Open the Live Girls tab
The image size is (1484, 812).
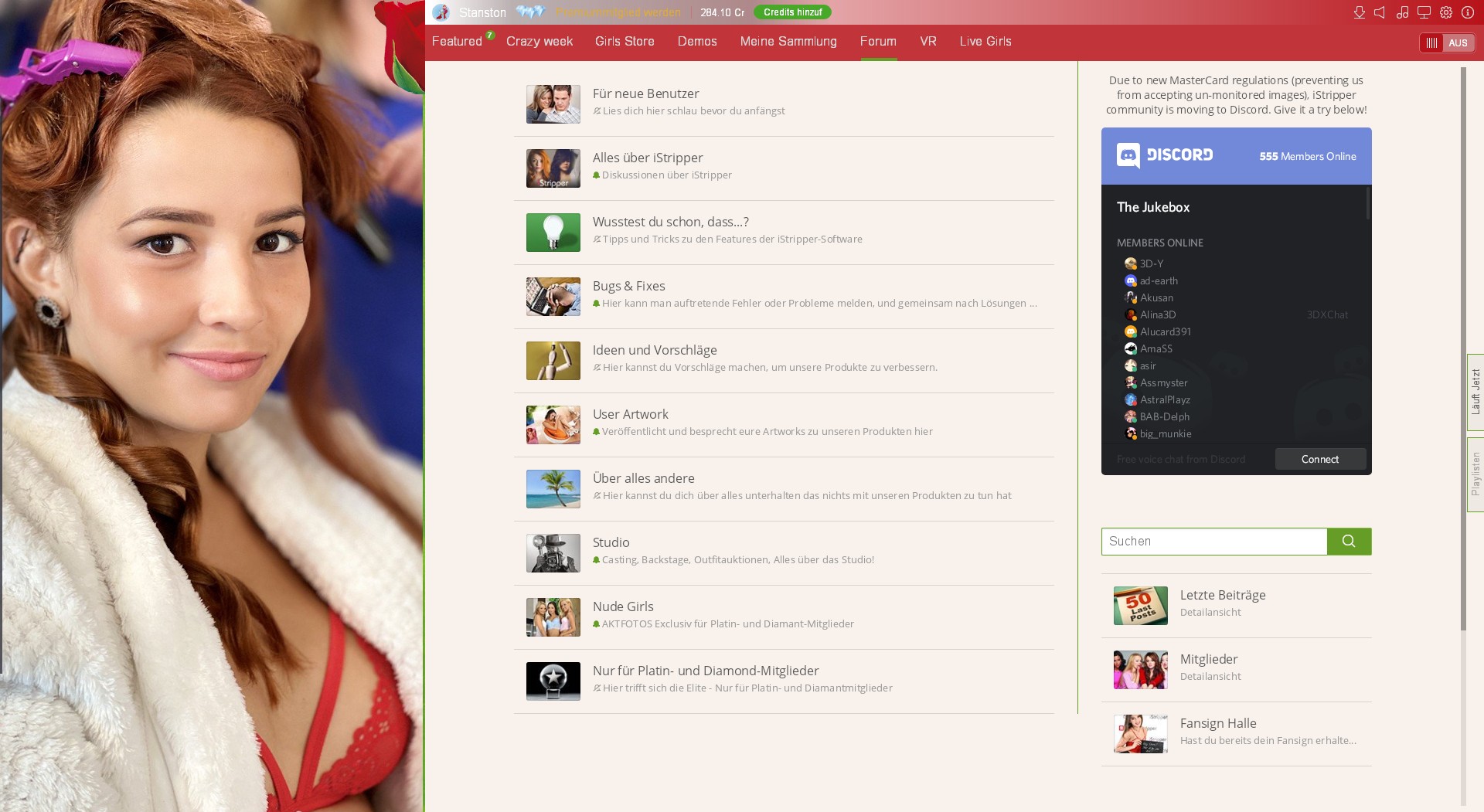point(985,42)
